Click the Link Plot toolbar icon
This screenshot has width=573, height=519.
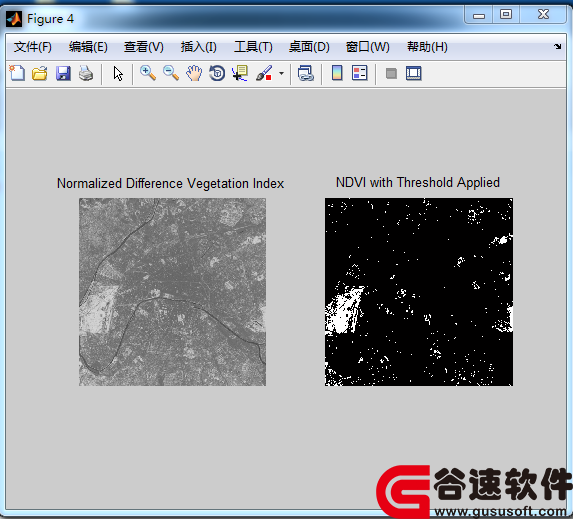[306, 73]
